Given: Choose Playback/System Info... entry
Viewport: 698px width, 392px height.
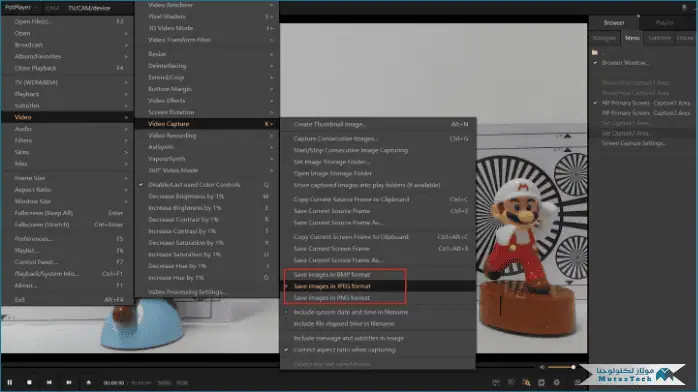Looking at the screenshot, I should pyautogui.click(x=68, y=274).
